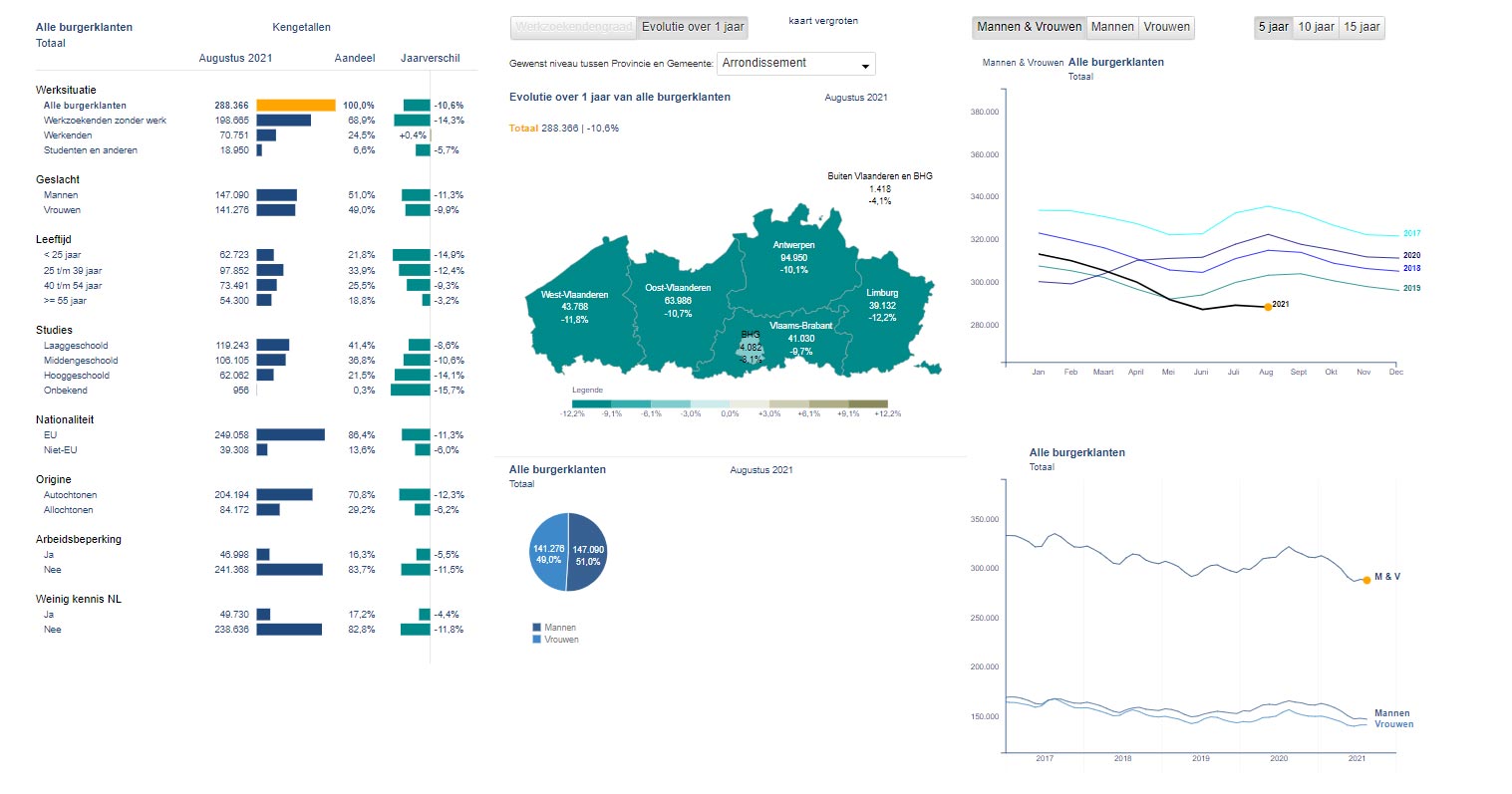Screen dimensions: 1512x794
Task: Select the Evolutie over 1 jaar tab
Action: point(692,28)
